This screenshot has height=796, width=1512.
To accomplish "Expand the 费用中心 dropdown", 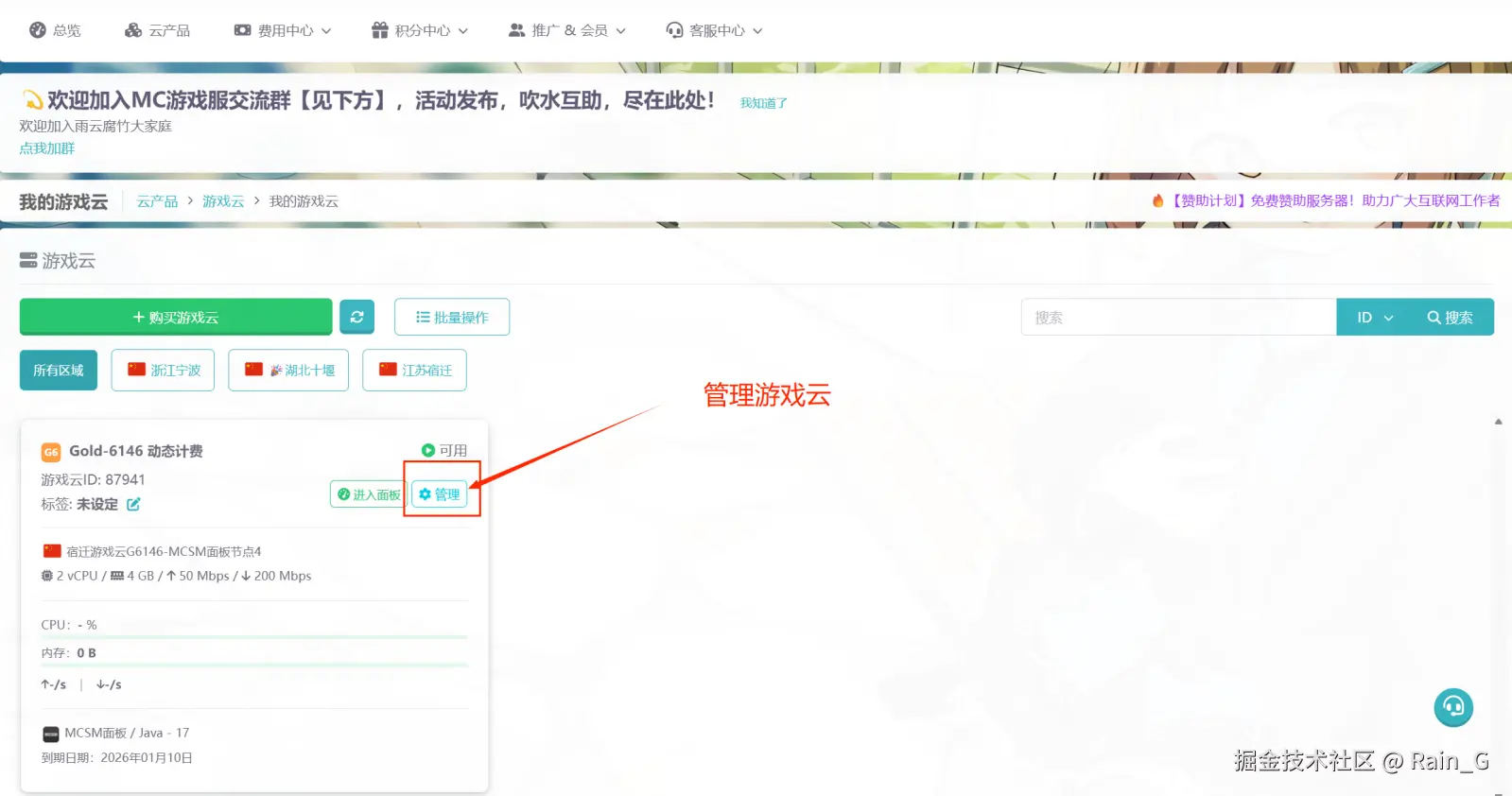I will 283,30.
